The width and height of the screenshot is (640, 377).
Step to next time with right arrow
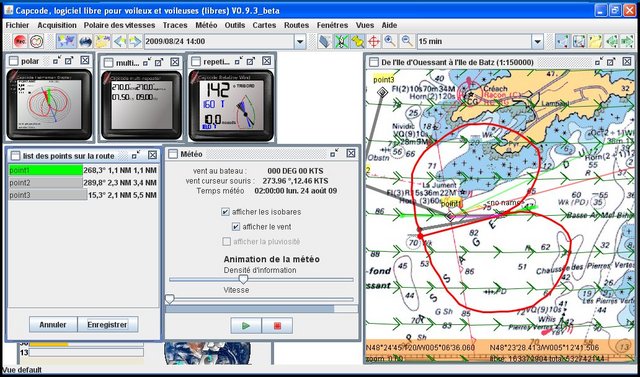(135, 41)
